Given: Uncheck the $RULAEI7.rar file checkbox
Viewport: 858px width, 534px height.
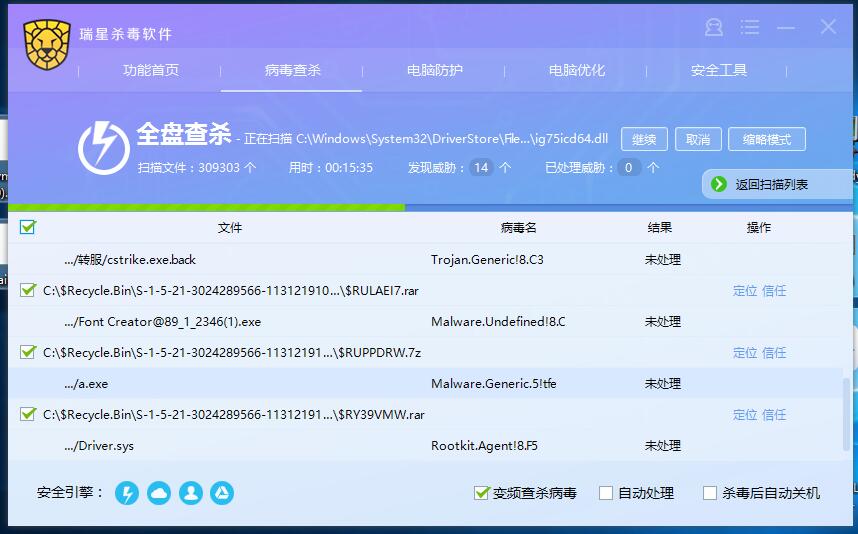Looking at the screenshot, I should 27,290.
